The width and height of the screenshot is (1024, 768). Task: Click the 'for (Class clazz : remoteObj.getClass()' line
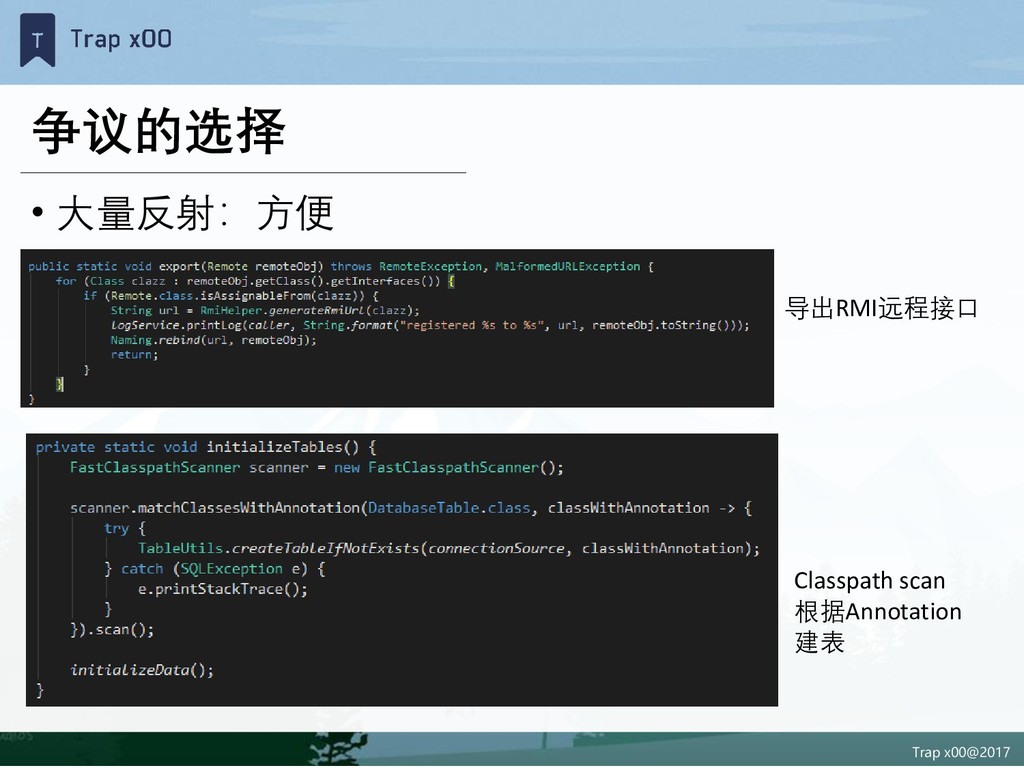[255, 281]
